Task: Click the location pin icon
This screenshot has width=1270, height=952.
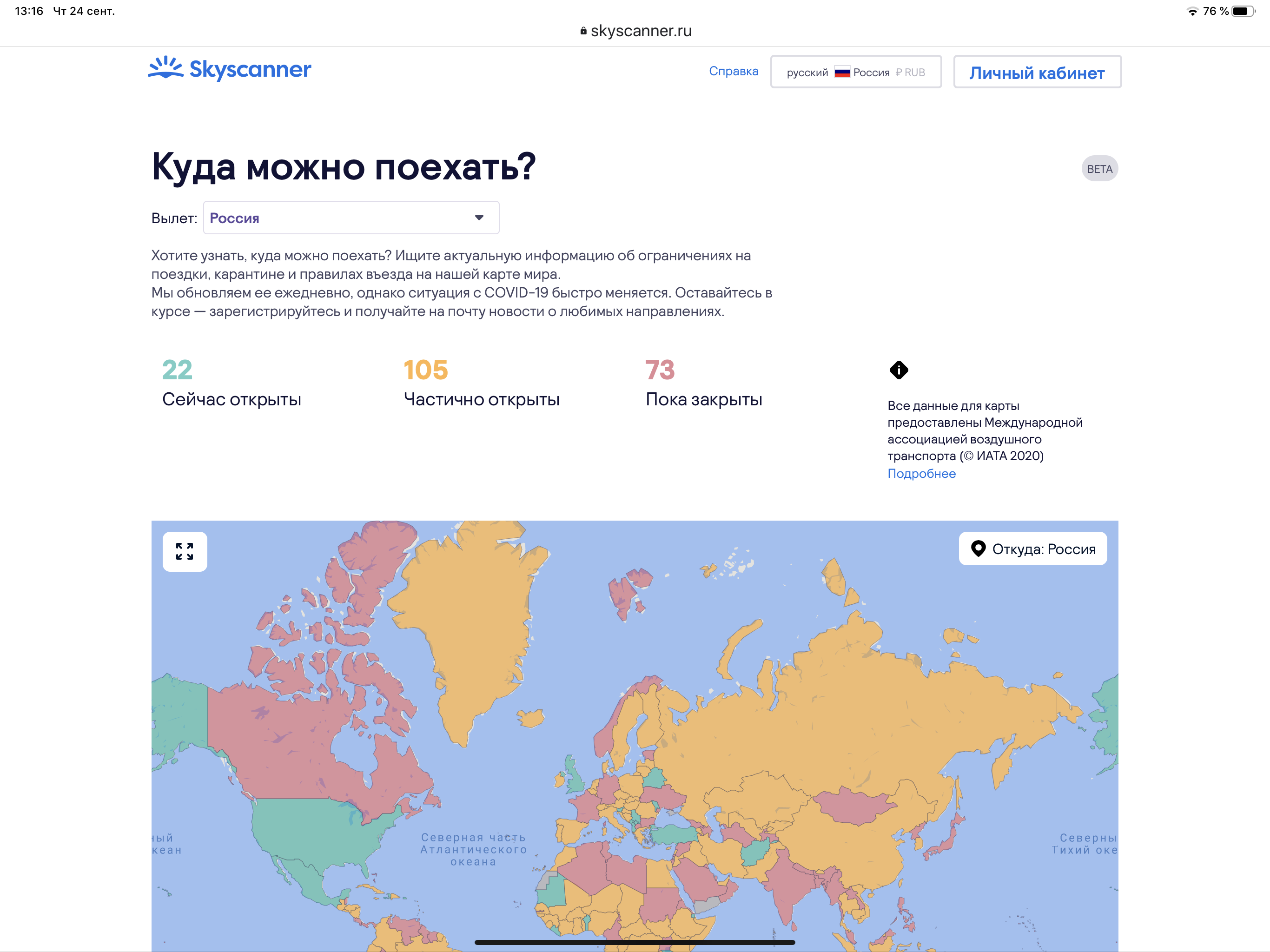Action: click(978, 549)
